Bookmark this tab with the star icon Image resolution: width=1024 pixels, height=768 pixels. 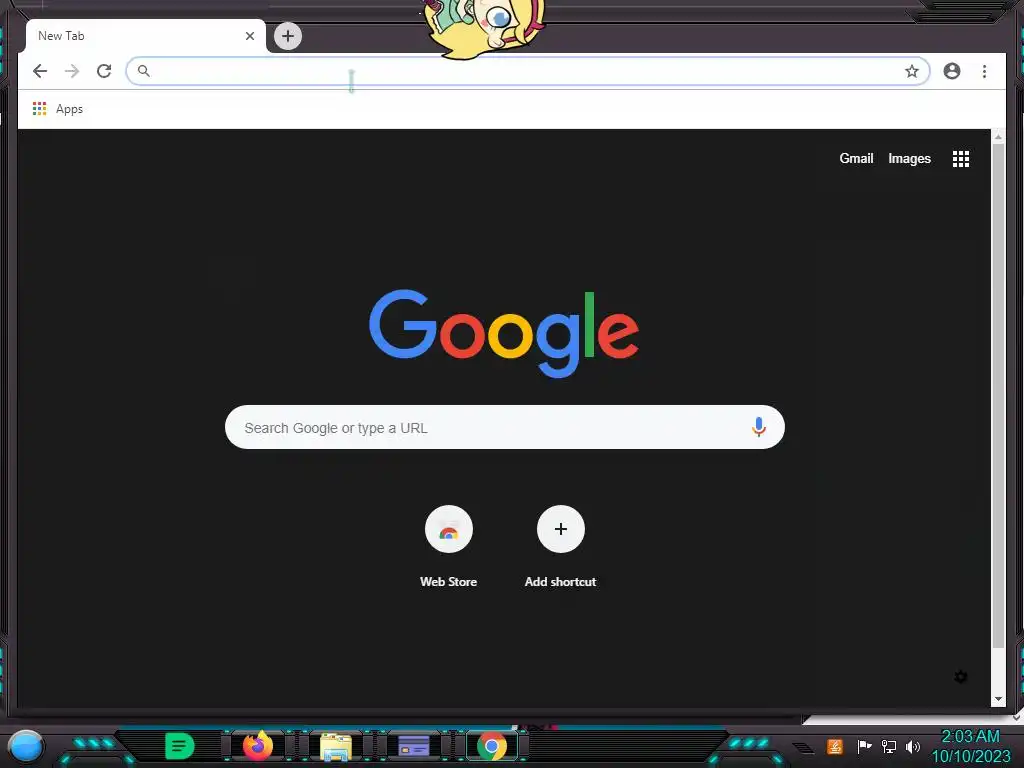[912, 71]
